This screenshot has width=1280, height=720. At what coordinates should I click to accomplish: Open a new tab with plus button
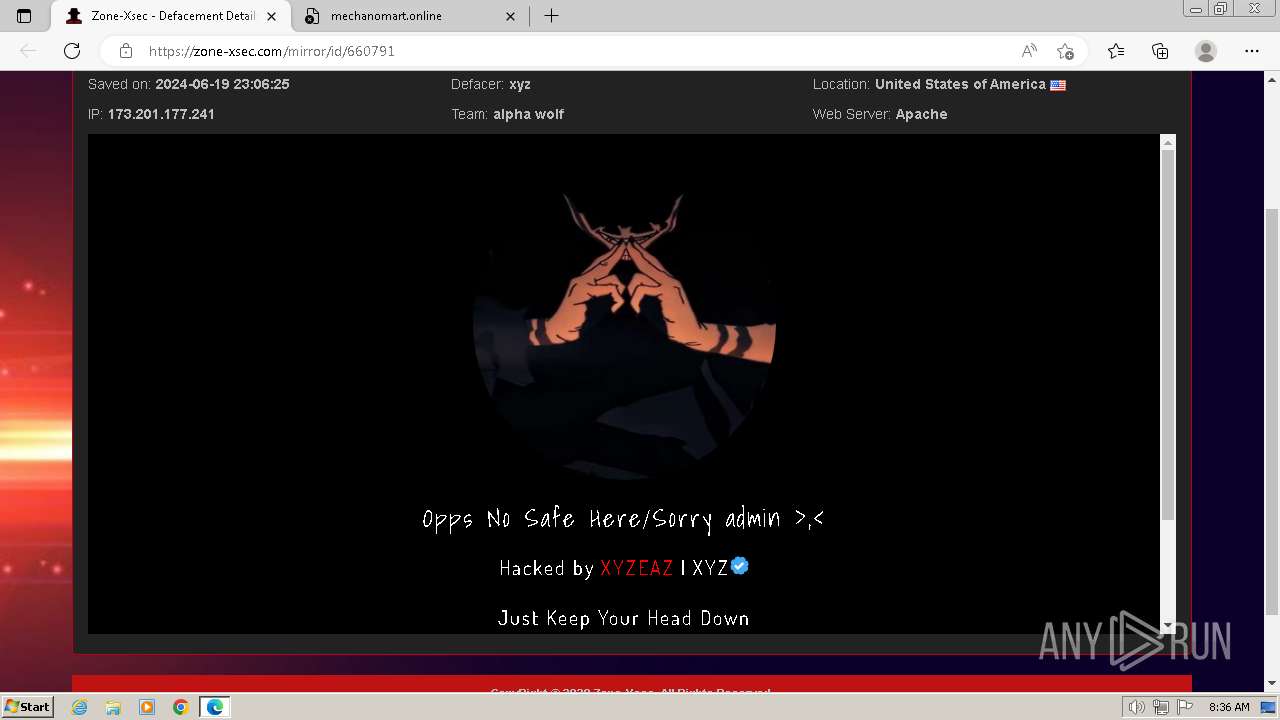[551, 16]
